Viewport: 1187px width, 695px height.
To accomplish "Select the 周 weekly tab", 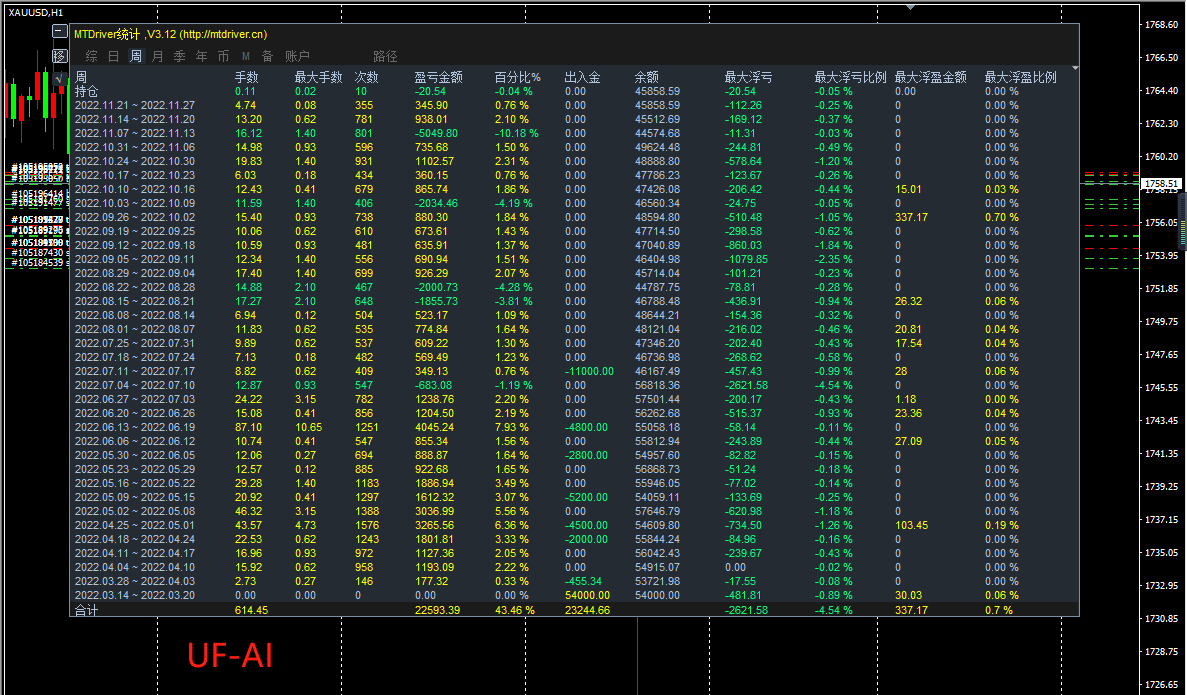I will pyautogui.click(x=136, y=56).
